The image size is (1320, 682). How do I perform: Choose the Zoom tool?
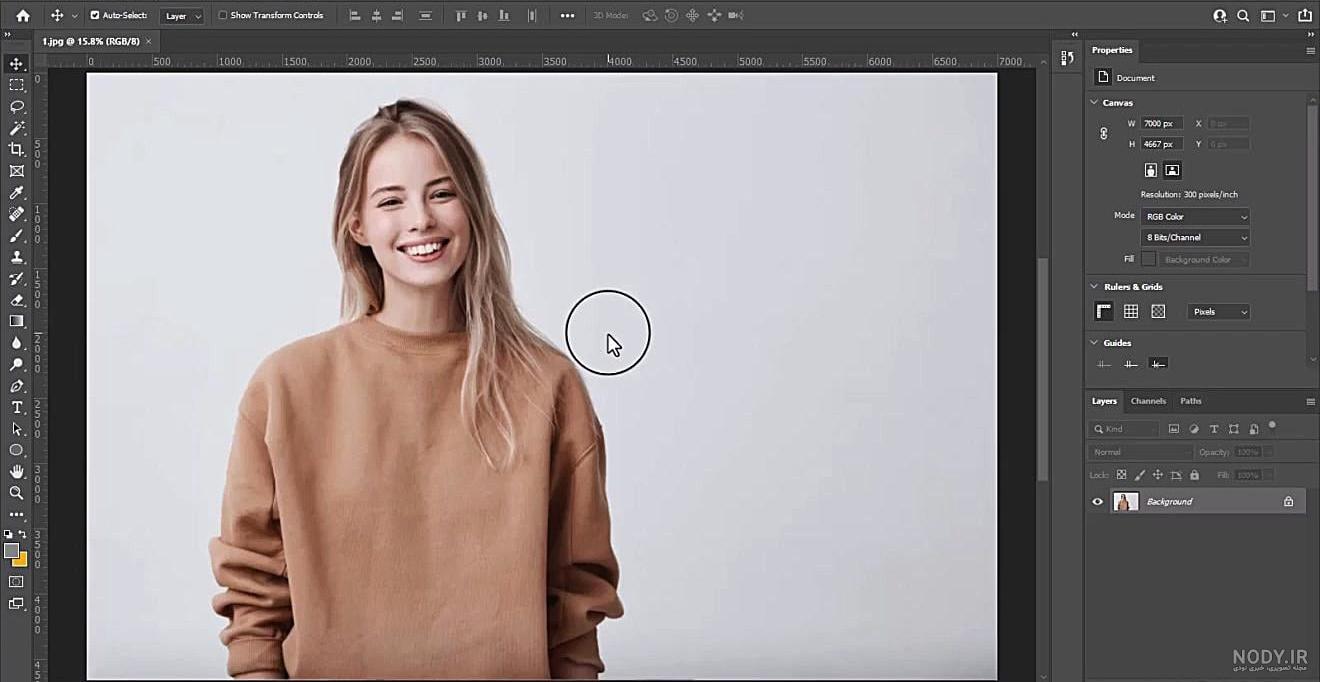pos(17,493)
